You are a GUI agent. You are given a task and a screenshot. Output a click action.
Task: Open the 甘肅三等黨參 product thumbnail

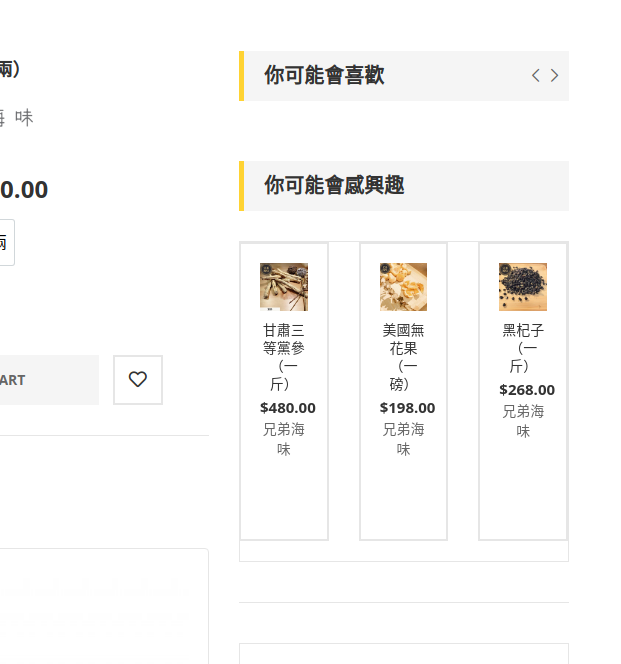(x=284, y=287)
